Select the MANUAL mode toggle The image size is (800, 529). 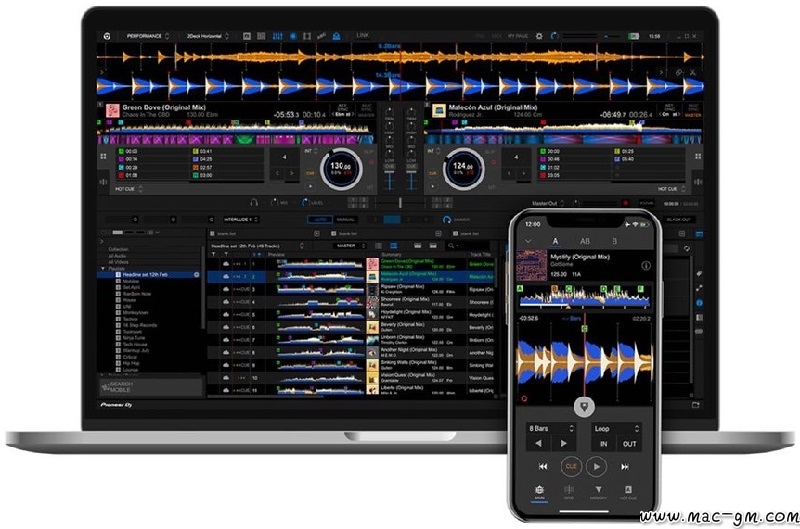click(x=345, y=219)
